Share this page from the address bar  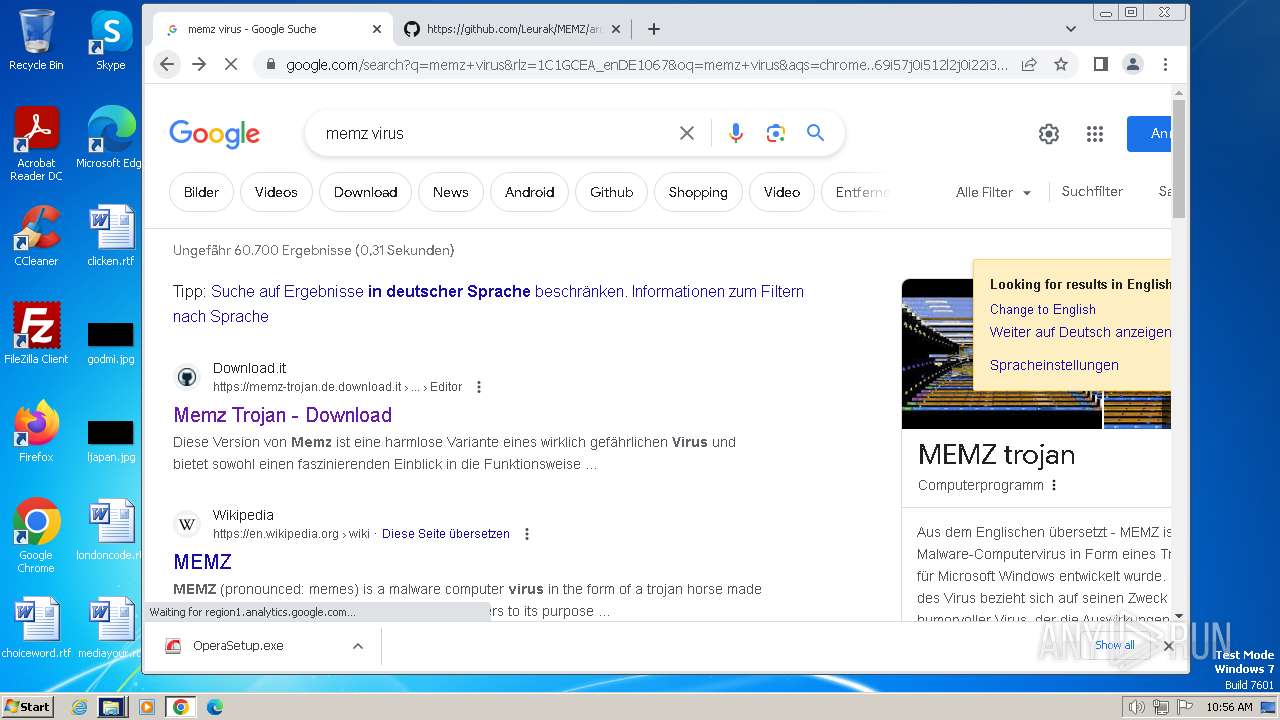pos(1029,64)
